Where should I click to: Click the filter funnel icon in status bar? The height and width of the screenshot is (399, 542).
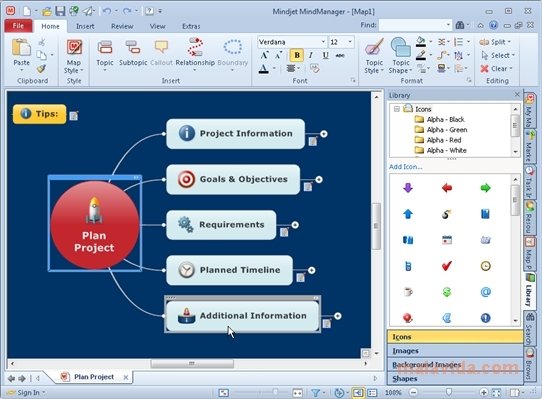[x=315, y=393]
